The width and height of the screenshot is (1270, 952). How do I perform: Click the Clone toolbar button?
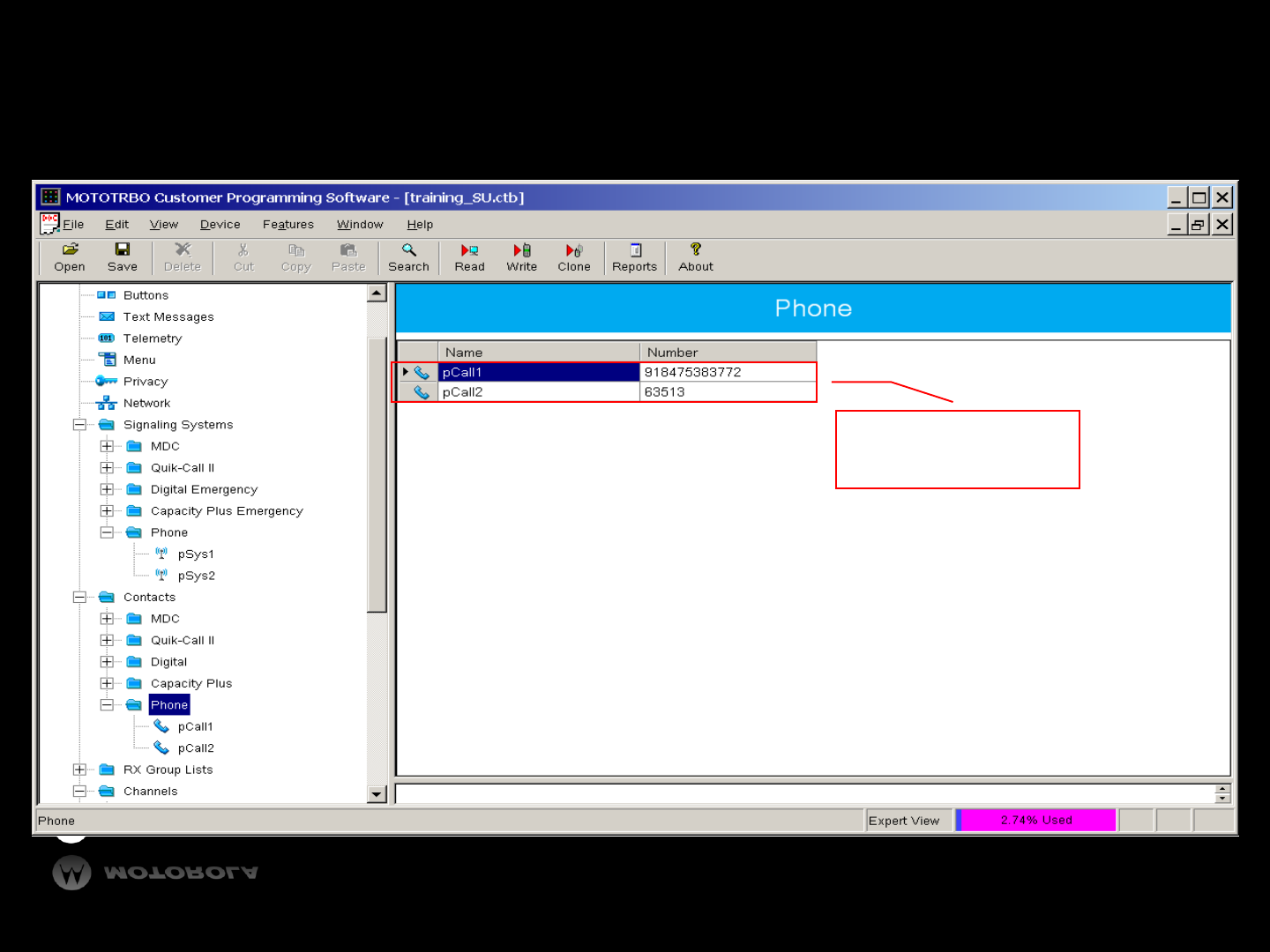[574, 257]
